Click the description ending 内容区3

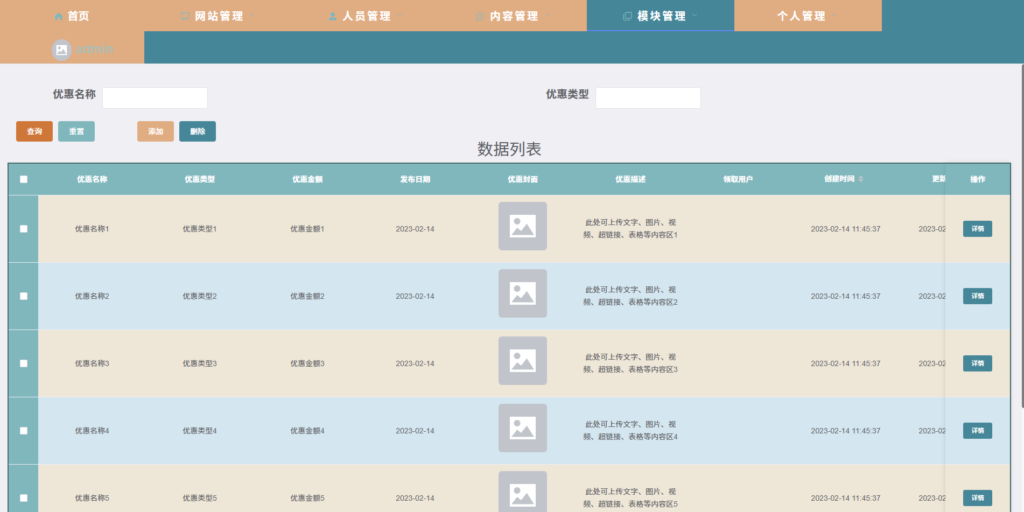coord(630,363)
